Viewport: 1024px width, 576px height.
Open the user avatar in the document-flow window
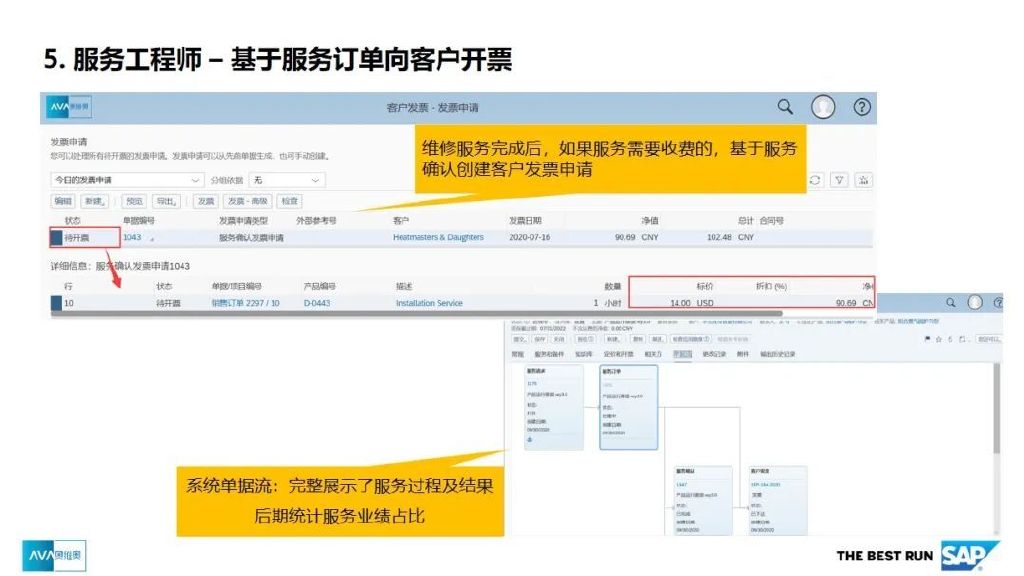(x=975, y=302)
